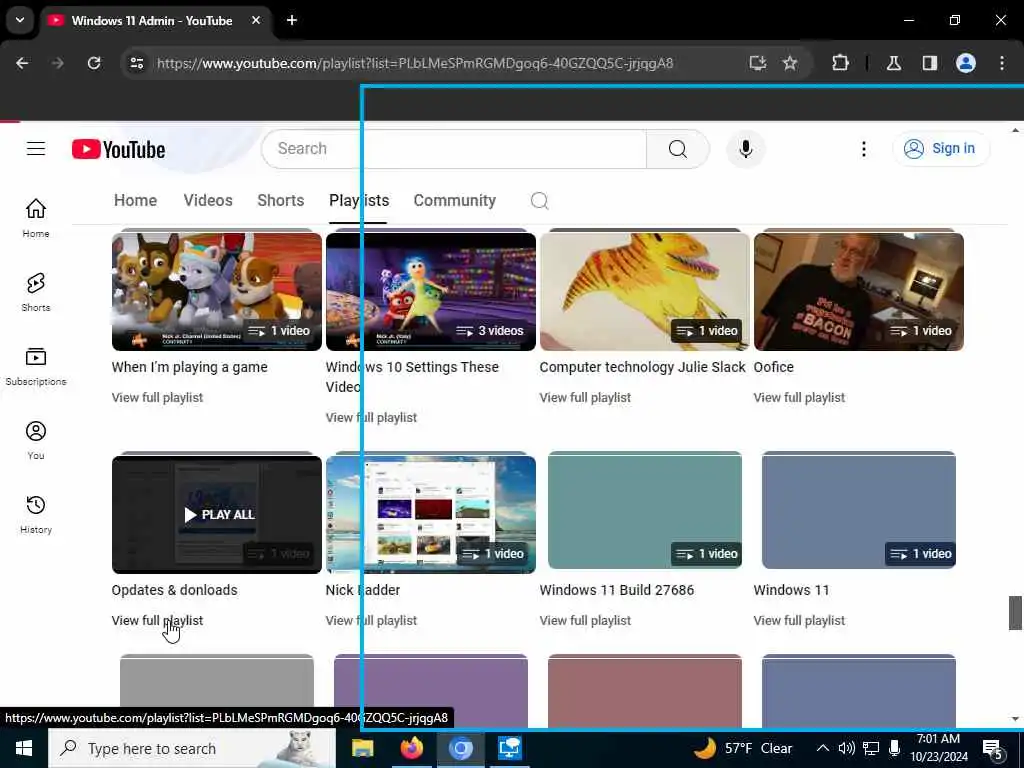Click PLAY ALL on Opdates & donloads
1024x768 pixels.
pyautogui.click(x=219, y=515)
